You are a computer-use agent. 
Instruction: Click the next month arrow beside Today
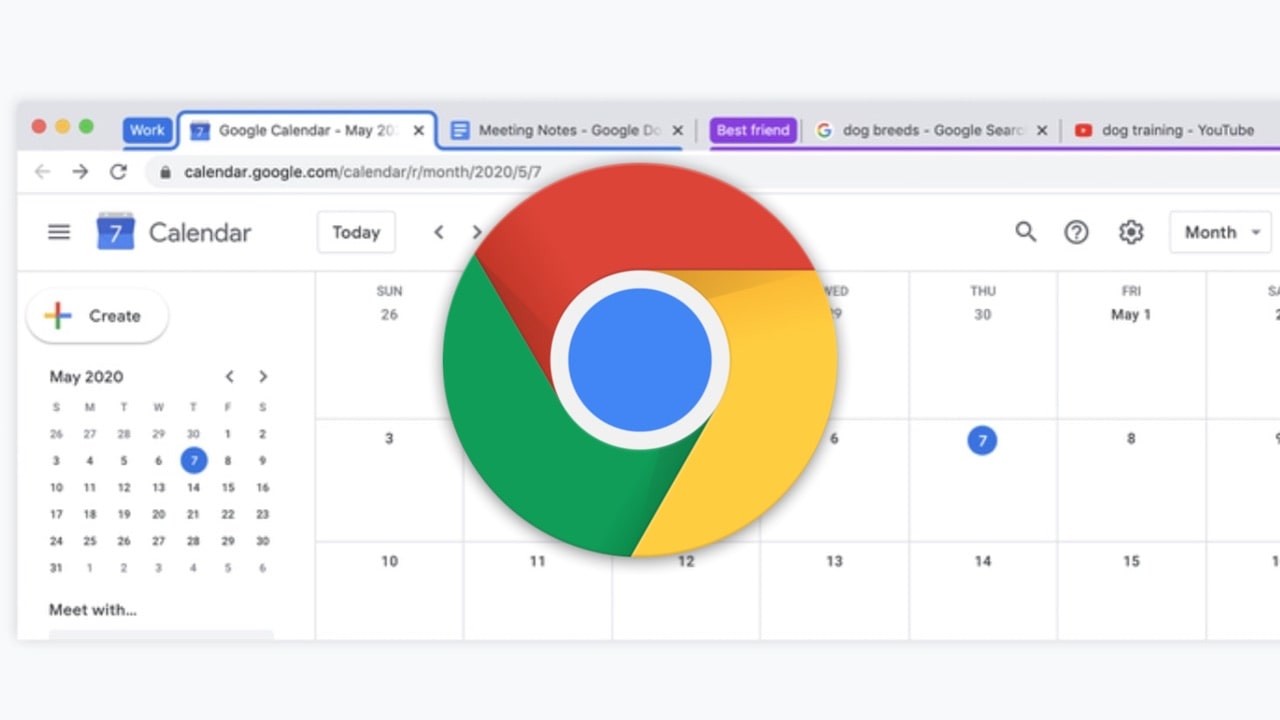click(476, 232)
